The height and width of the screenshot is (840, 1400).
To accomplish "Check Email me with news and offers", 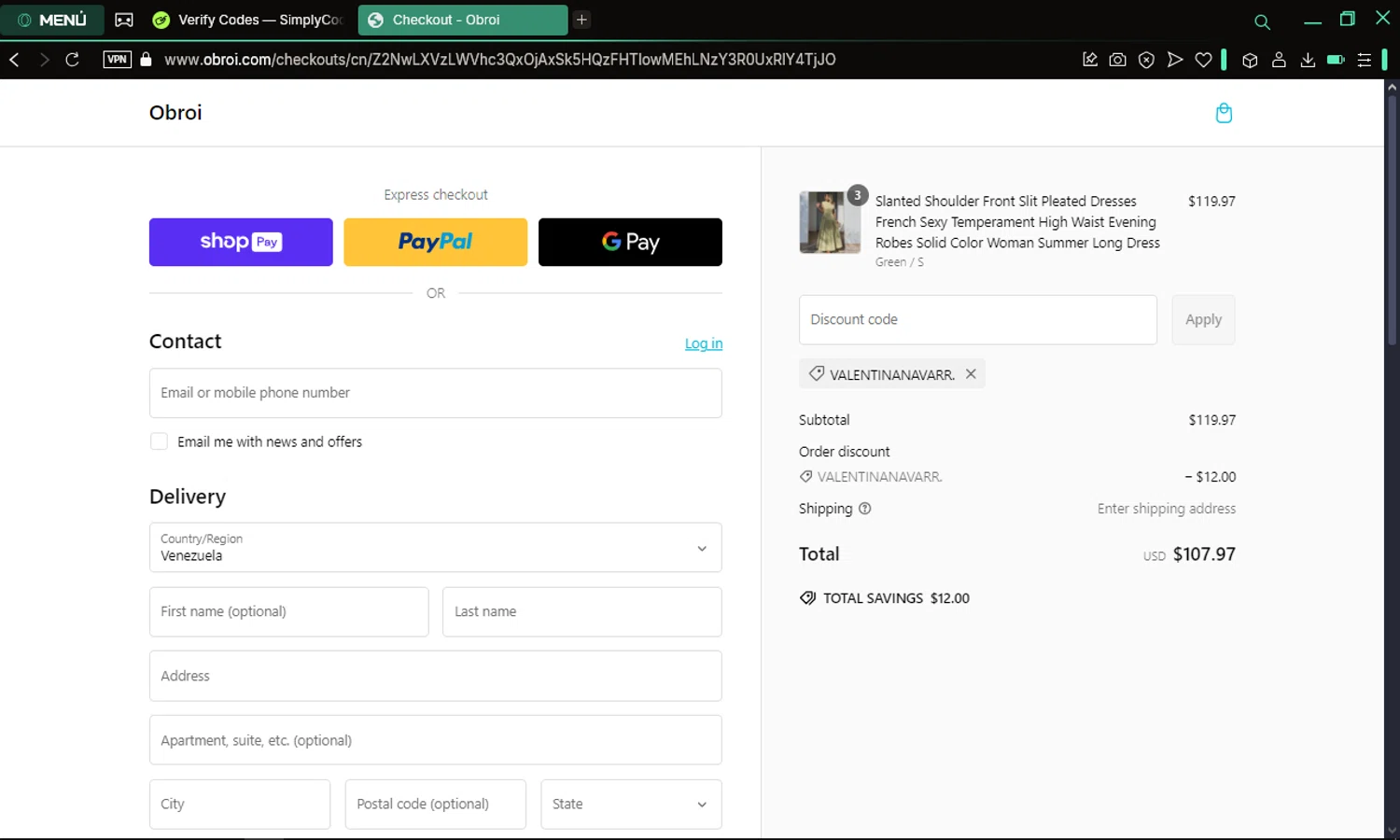I will tap(159, 441).
